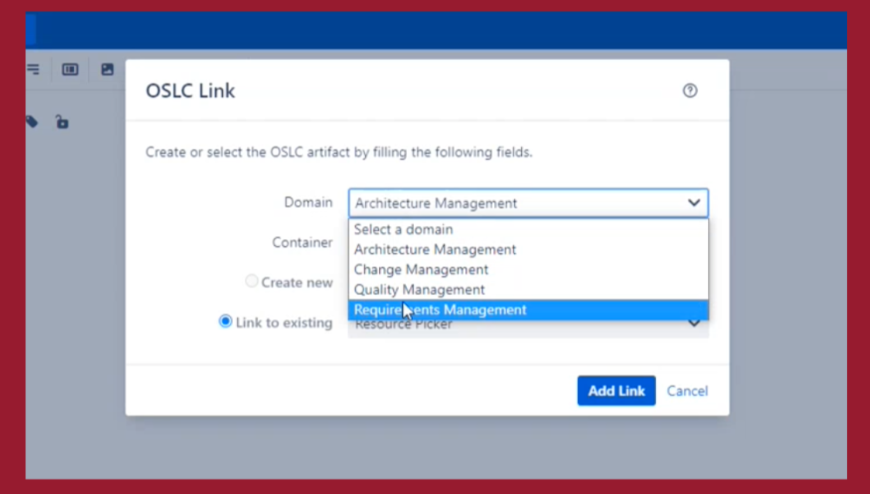The image size is (870, 494).
Task: Select the Link to existing radio button
Action: tap(225, 321)
